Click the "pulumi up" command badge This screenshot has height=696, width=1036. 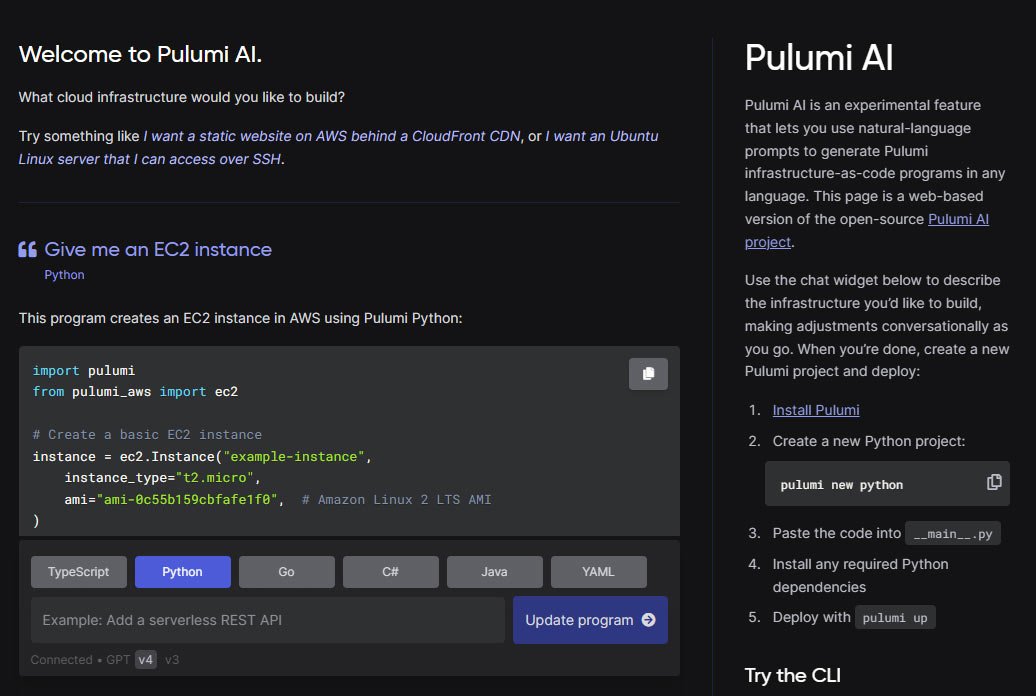pyautogui.click(x=895, y=617)
